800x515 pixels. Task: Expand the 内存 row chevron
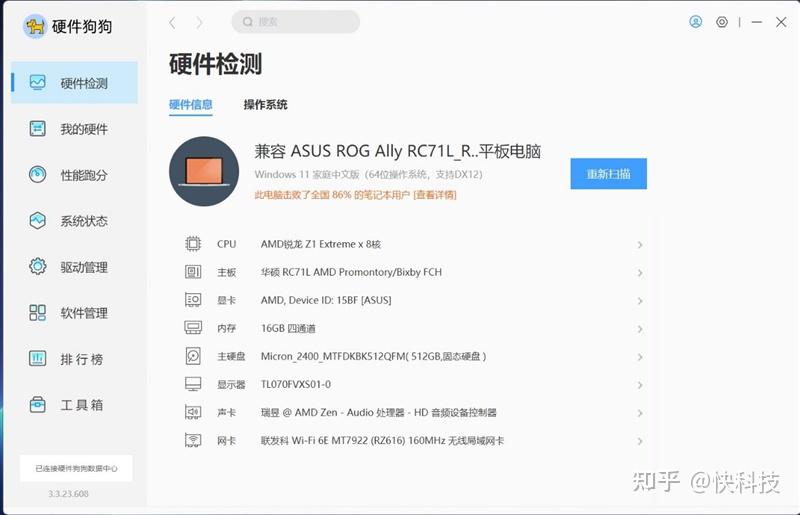pos(639,329)
